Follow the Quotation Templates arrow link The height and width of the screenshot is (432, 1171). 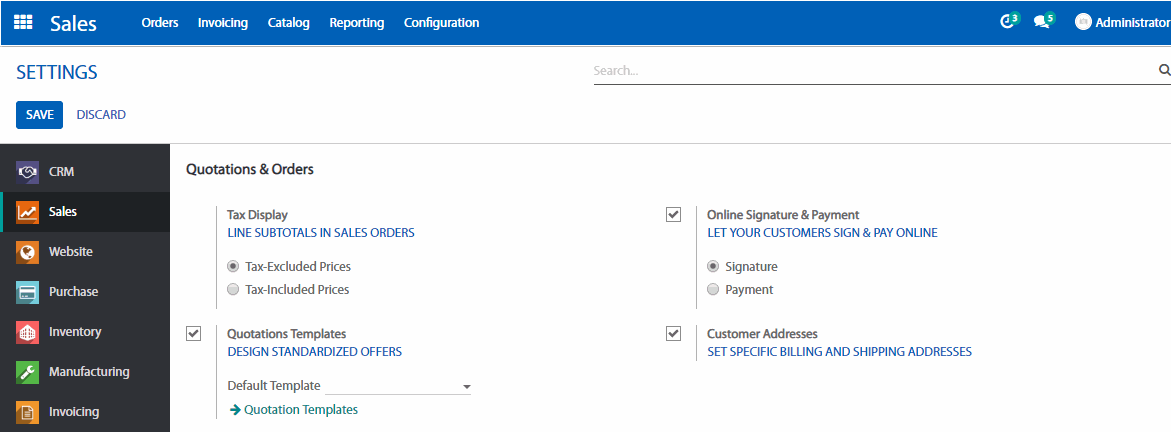click(294, 410)
